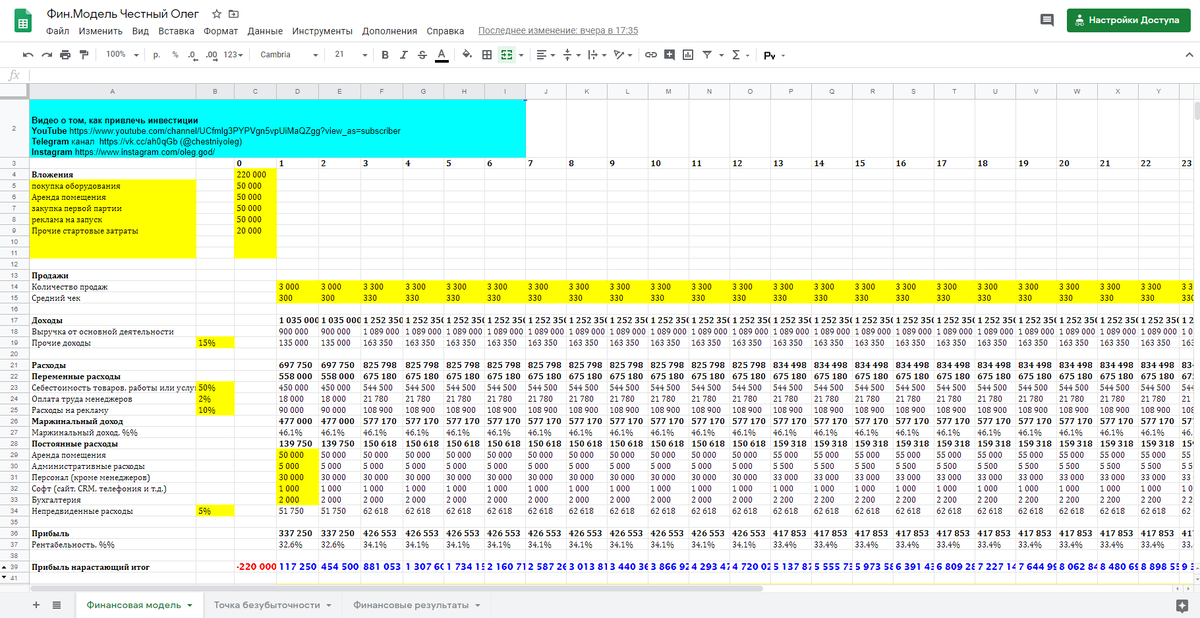Image resolution: width=1200 pixels, height=618 pixels.
Task: Open the Справка menu
Action: 445,31
